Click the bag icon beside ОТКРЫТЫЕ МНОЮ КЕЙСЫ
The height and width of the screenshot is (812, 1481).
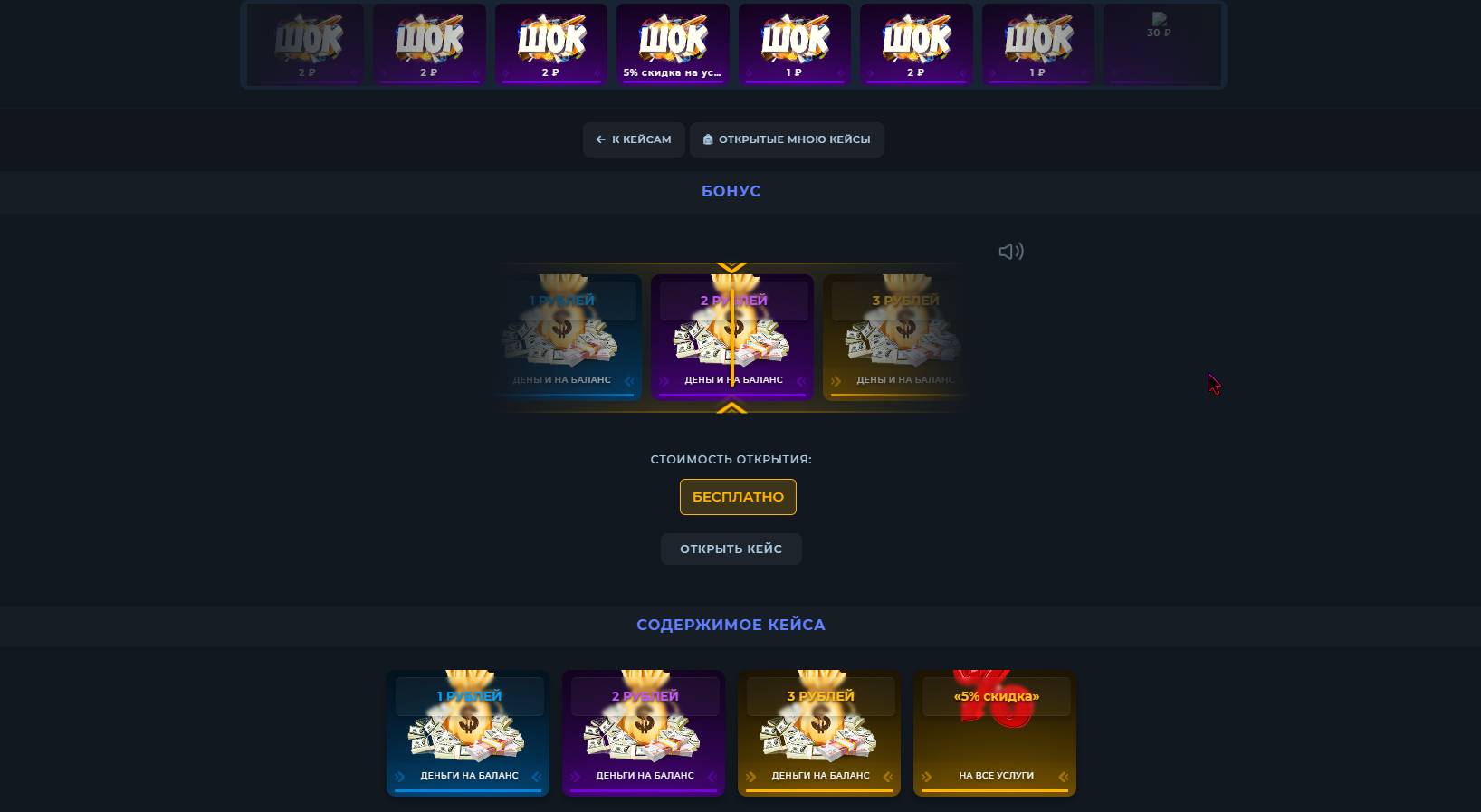[x=708, y=139]
